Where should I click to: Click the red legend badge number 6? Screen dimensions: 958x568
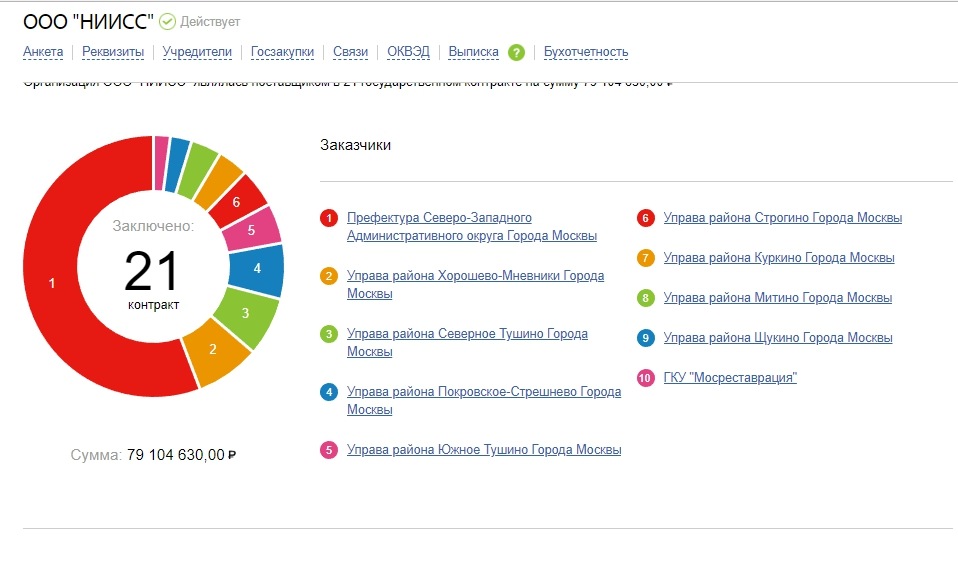646,218
